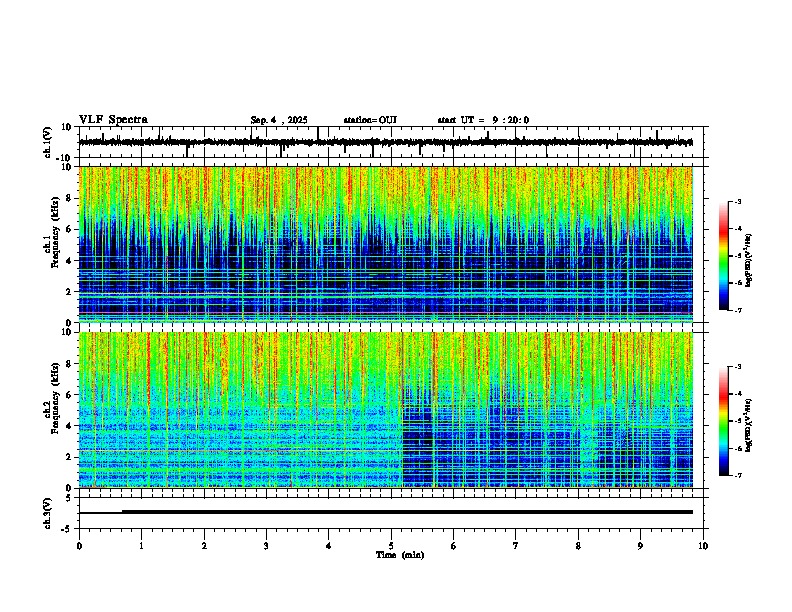
Task: Click the 'Time (min)' axis label
Action: [x=400, y=555]
